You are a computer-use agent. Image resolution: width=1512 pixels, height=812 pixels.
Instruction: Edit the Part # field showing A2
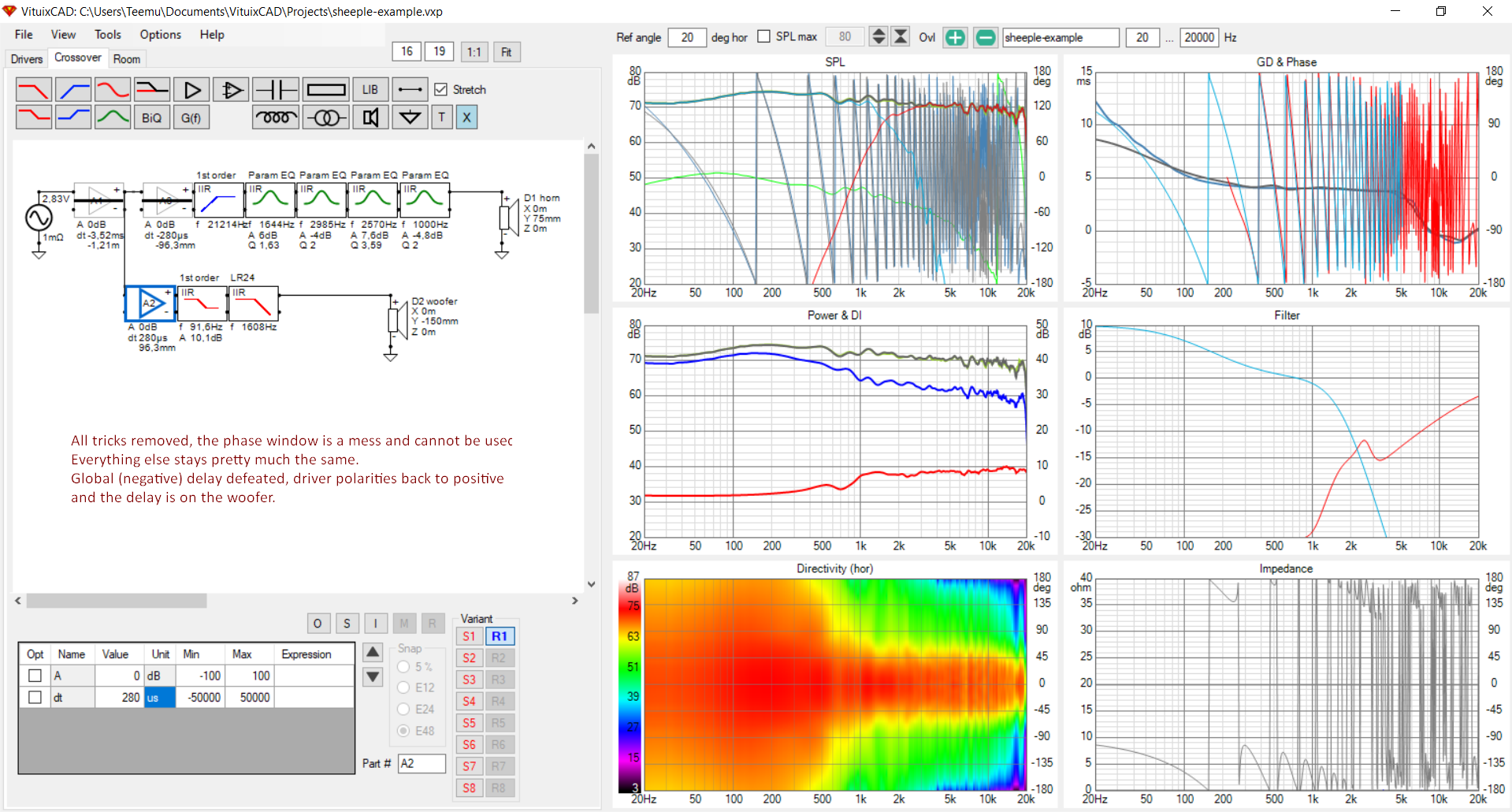pyautogui.click(x=422, y=763)
